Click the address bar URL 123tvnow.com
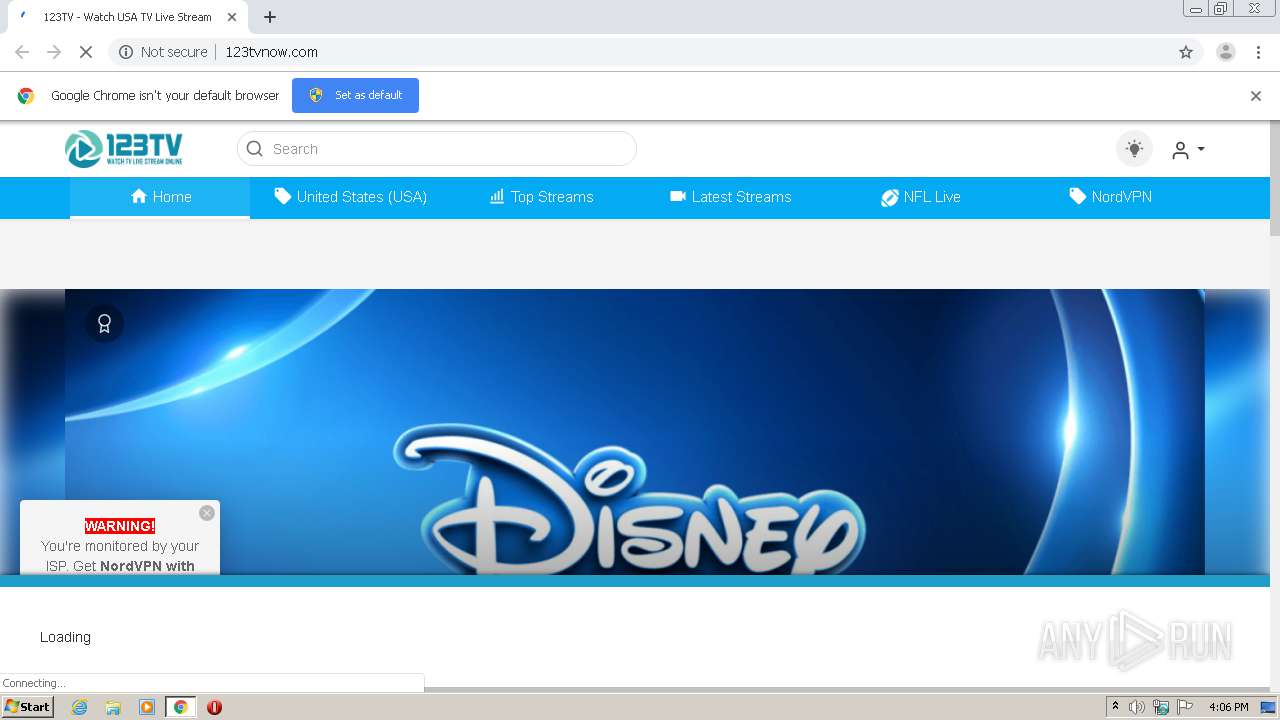 pos(272,52)
